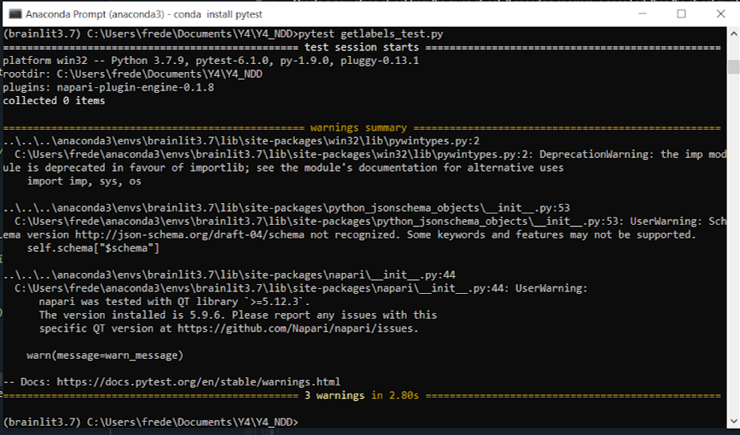The height and width of the screenshot is (435, 740).
Task: Click the vertical scrollbar thumb
Action: click(733, 67)
